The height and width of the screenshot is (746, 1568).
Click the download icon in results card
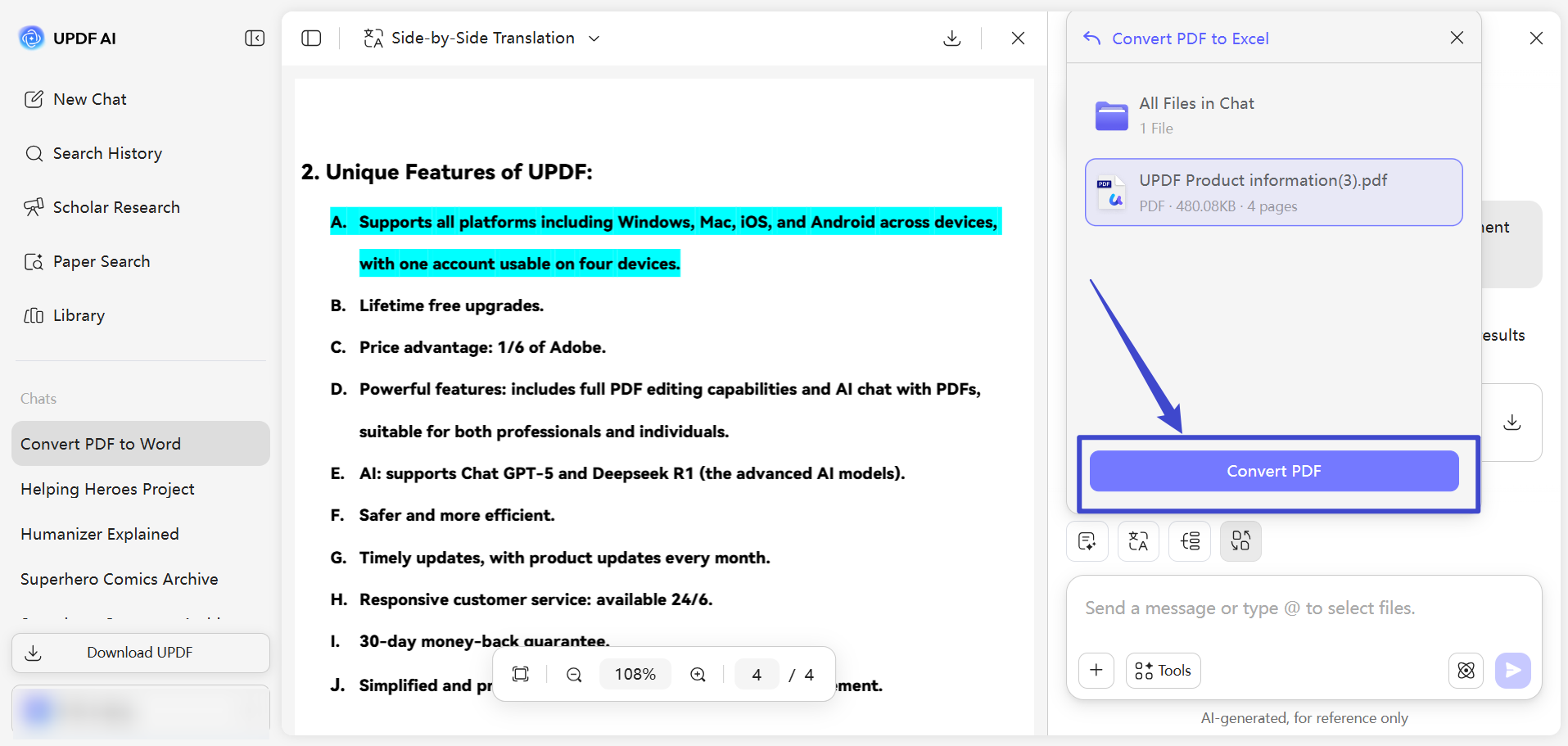[x=1512, y=423]
